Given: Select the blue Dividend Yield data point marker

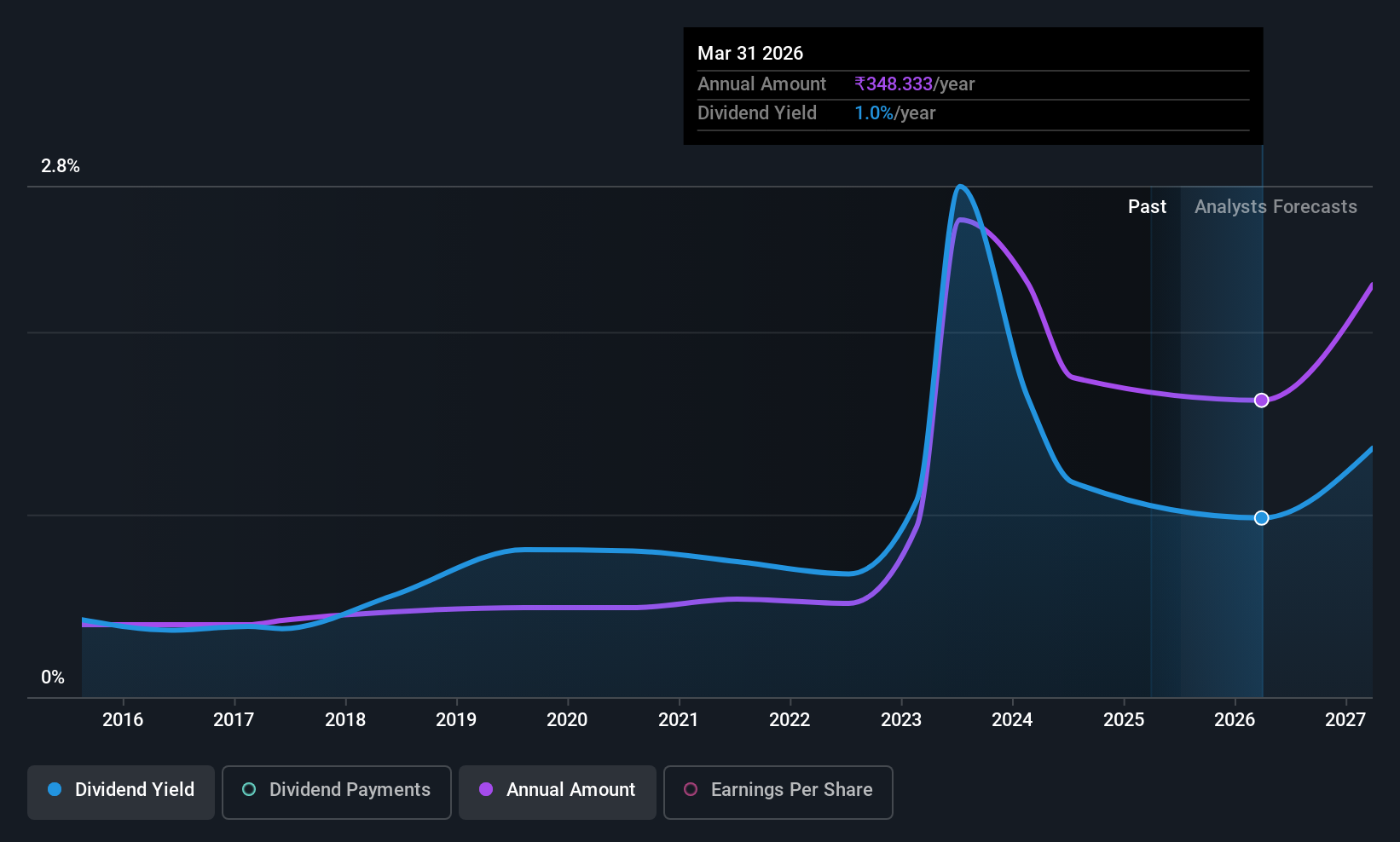Looking at the screenshot, I should click(x=1262, y=518).
